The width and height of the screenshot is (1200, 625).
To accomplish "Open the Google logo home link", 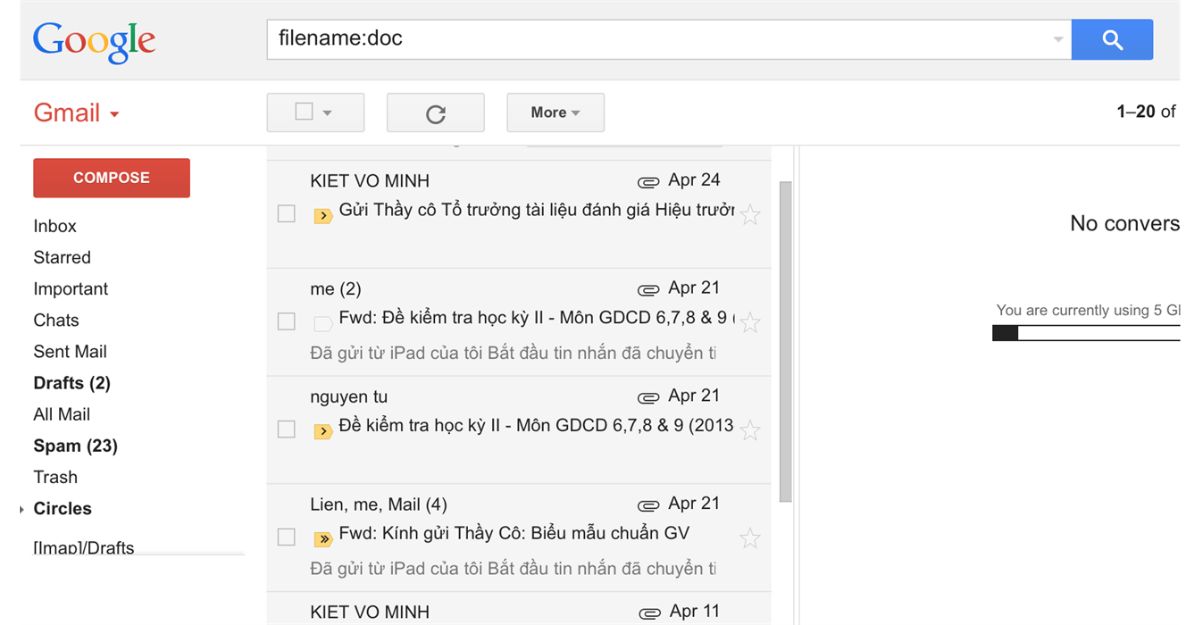I will tap(94, 42).
